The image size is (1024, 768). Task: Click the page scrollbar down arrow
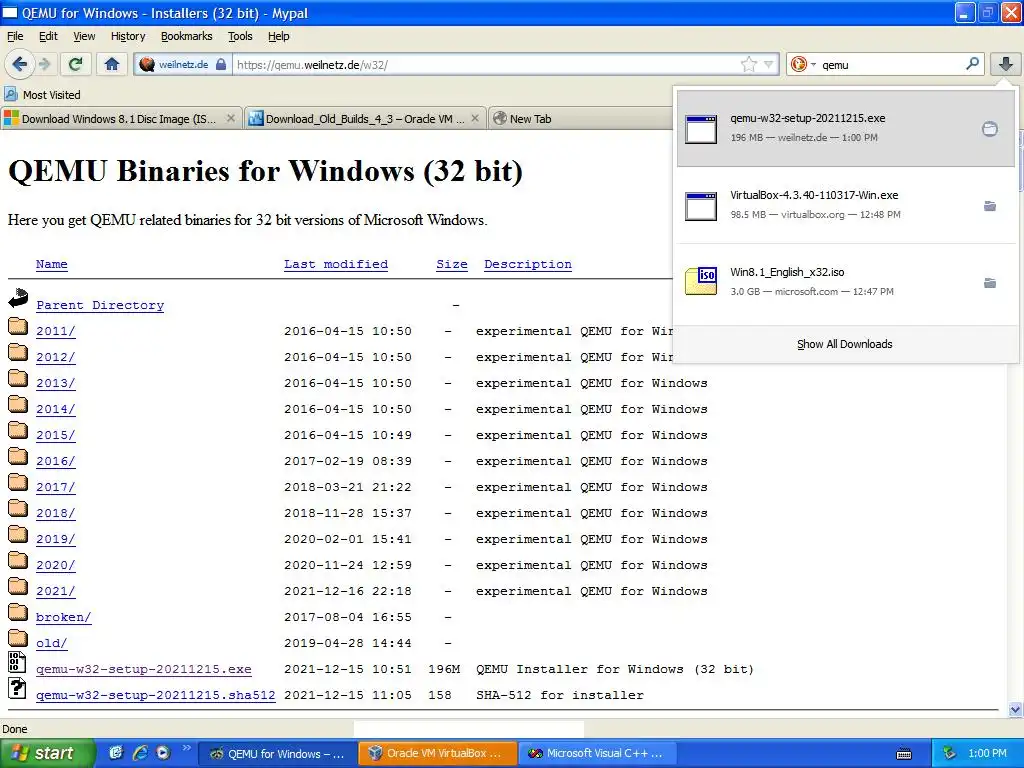click(x=1016, y=709)
